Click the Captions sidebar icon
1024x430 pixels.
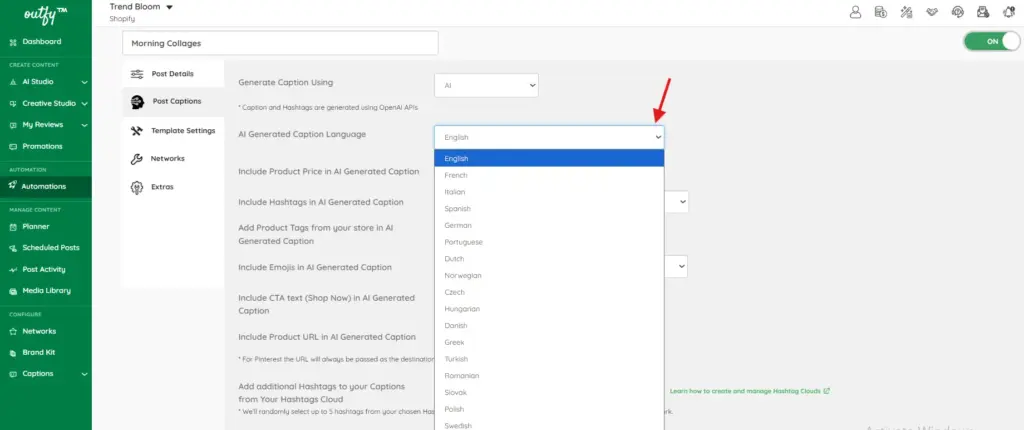click(13, 374)
